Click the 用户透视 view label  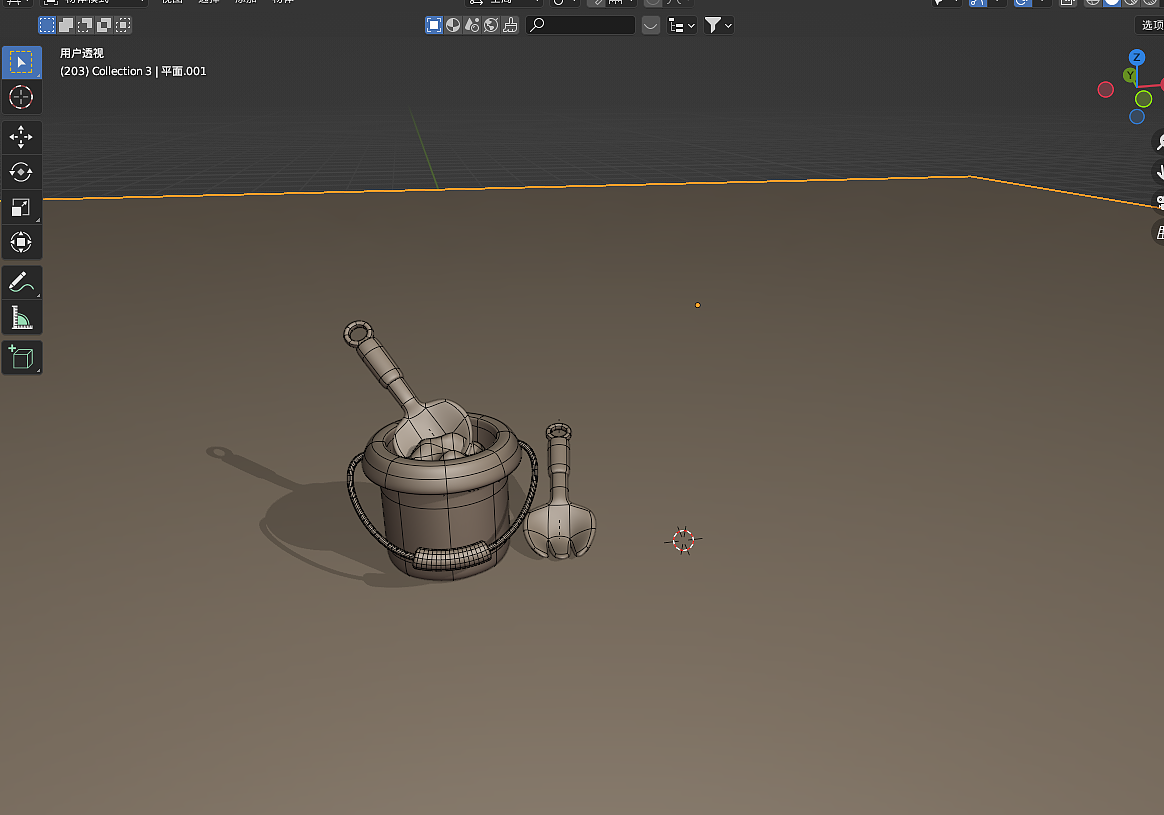pos(82,53)
